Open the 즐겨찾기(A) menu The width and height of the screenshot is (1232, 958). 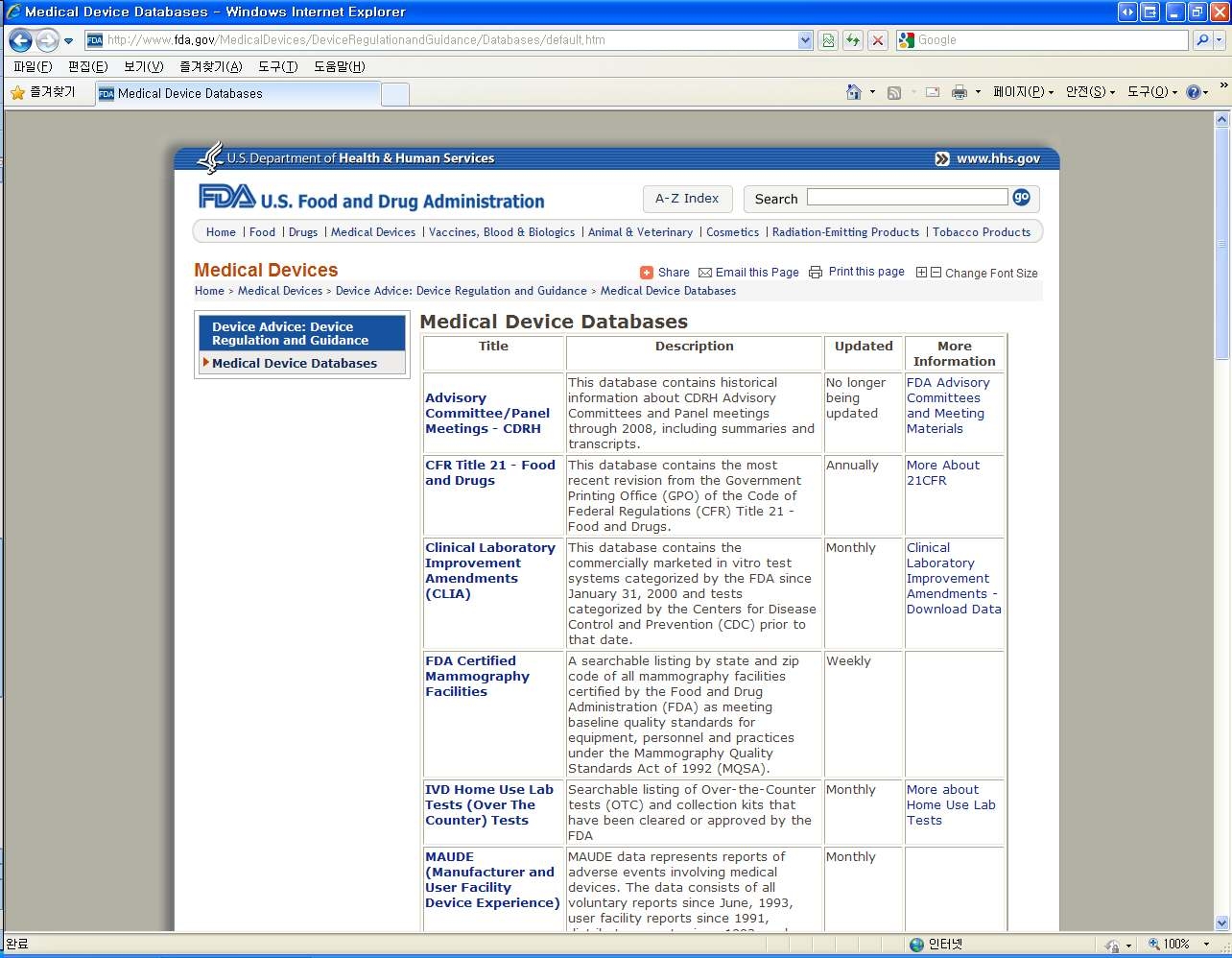click(210, 66)
